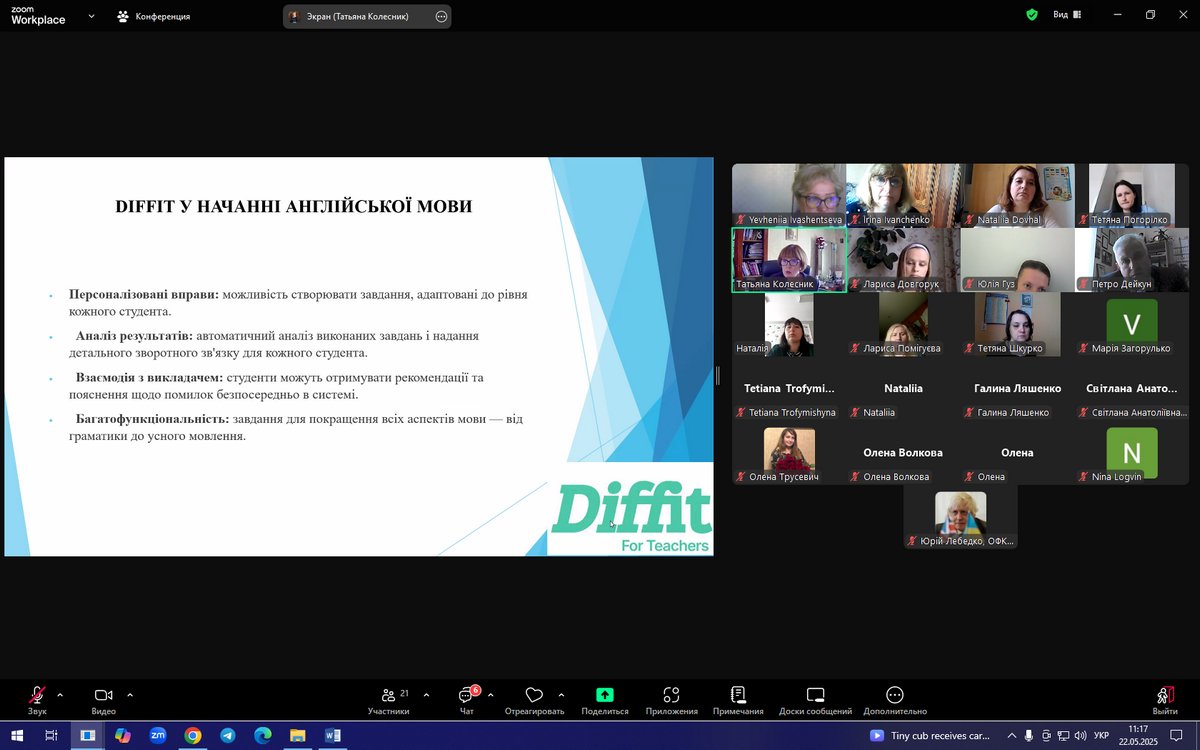Image resolution: width=1200 pixels, height=750 pixels.
Task: Expand audio options arrow beside Звук
Action: (x=60, y=695)
